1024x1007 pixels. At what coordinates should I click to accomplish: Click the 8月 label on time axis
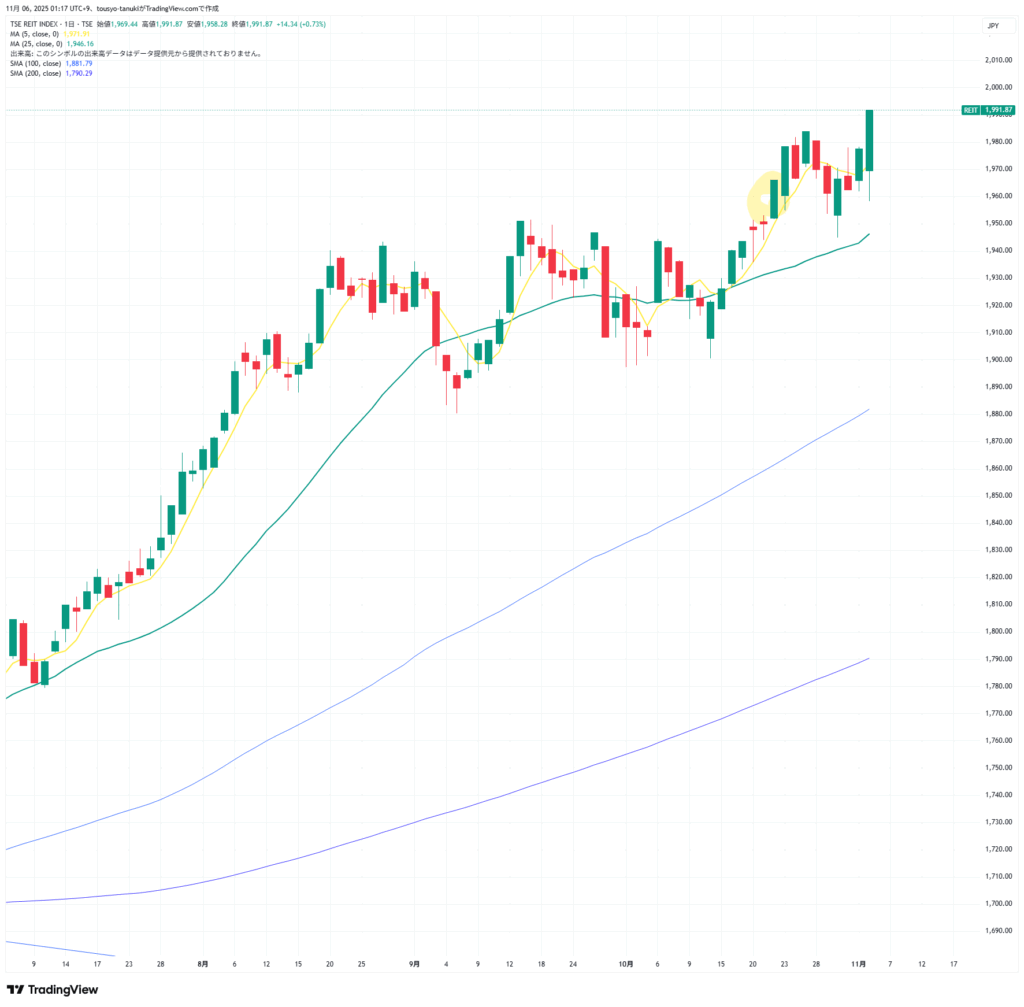pos(203,964)
